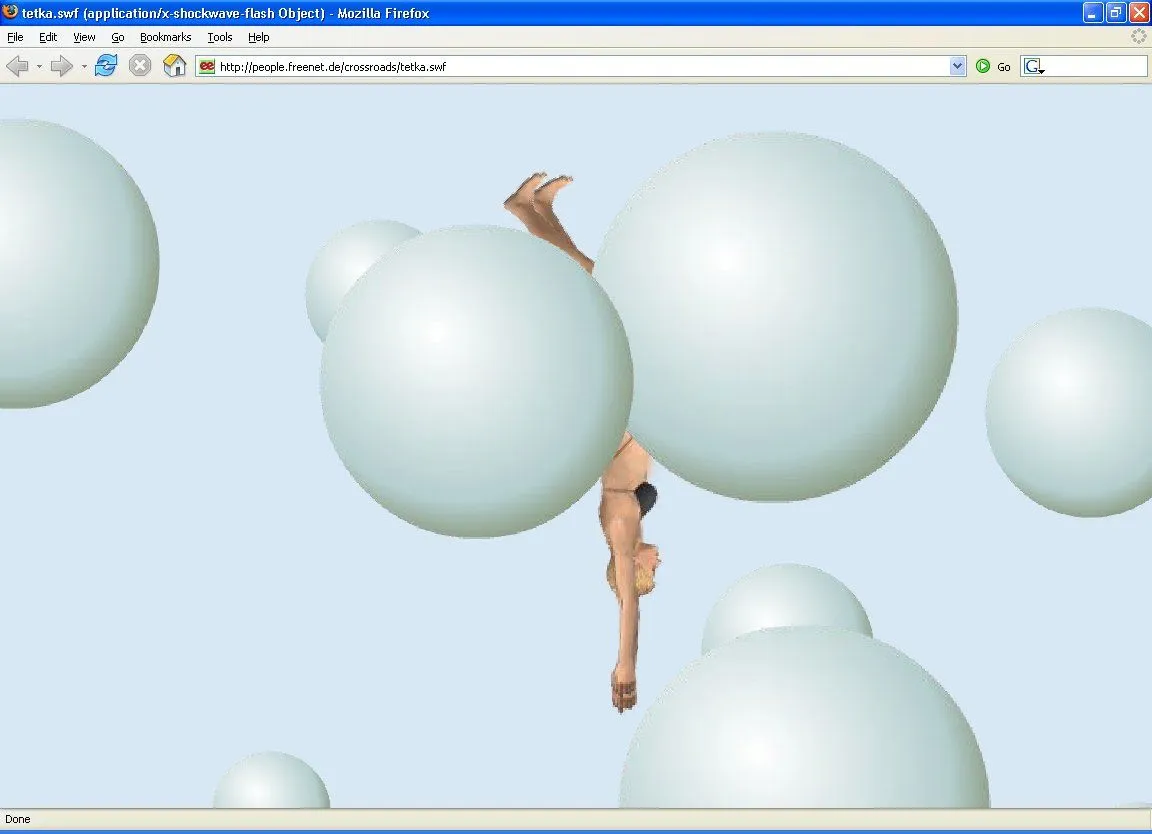Click the site favicon in the address bar
The width and height of the screenshot is (1152, 834).
click(x=206, y=66)
